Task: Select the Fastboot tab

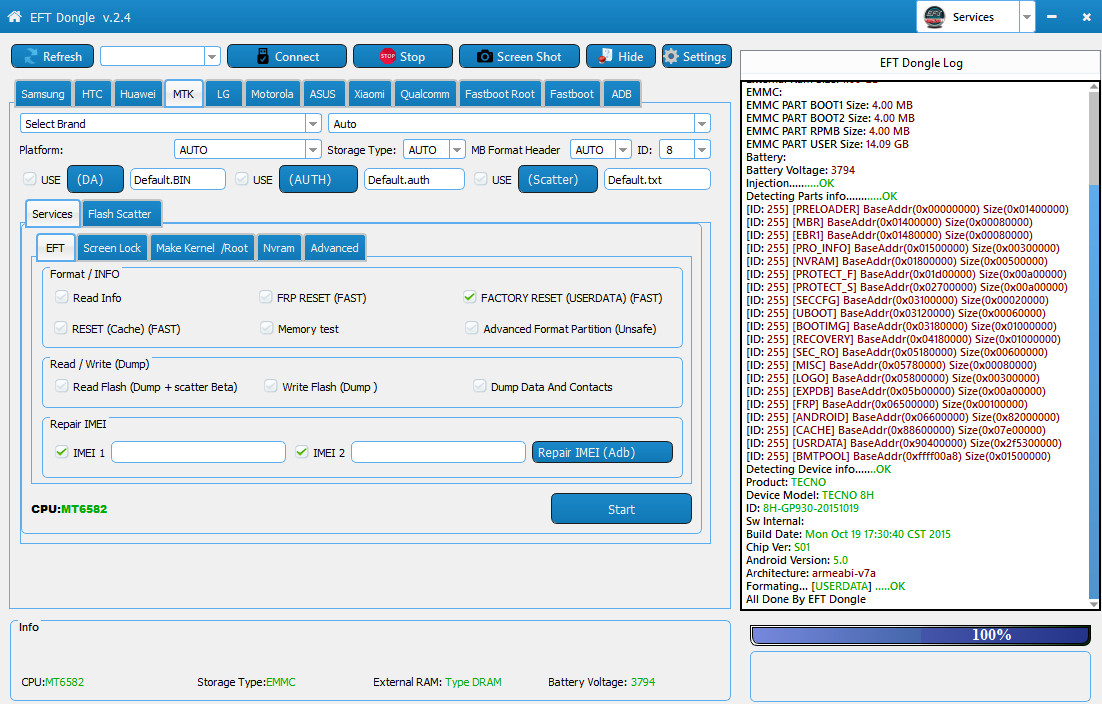Action: pos(571,93)
